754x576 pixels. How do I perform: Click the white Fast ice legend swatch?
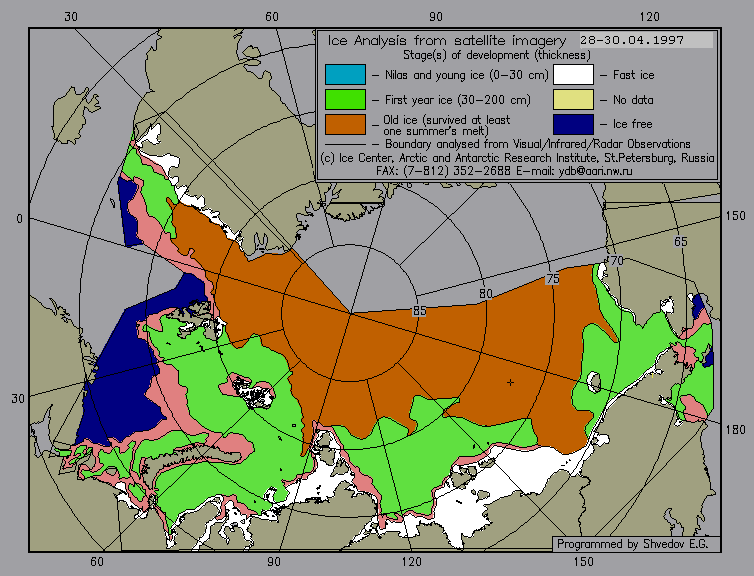pos(573,75)
